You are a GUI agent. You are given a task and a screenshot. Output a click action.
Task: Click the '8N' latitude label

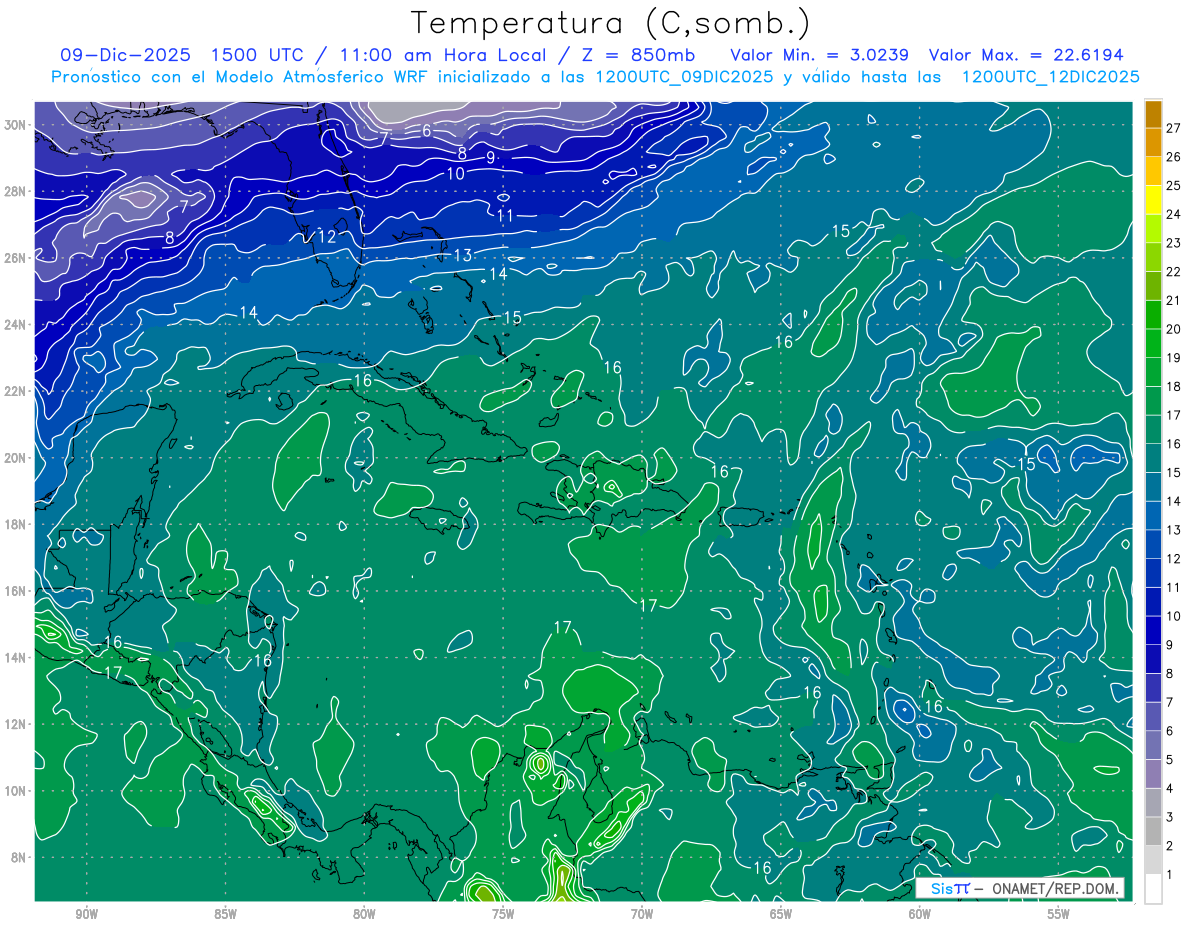[x=20, y=857]
